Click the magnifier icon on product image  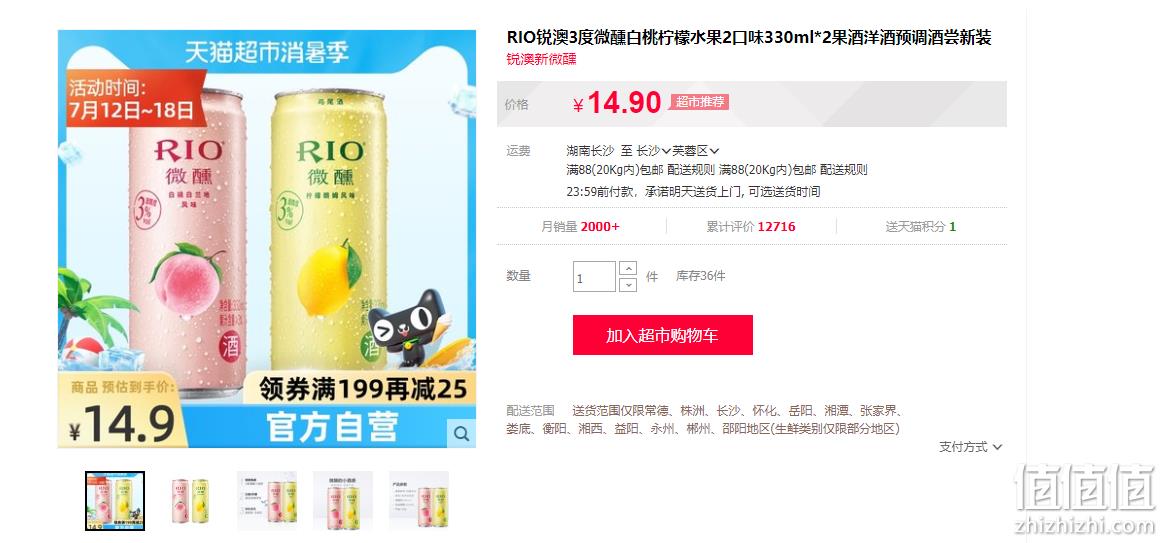pos(461,433)
